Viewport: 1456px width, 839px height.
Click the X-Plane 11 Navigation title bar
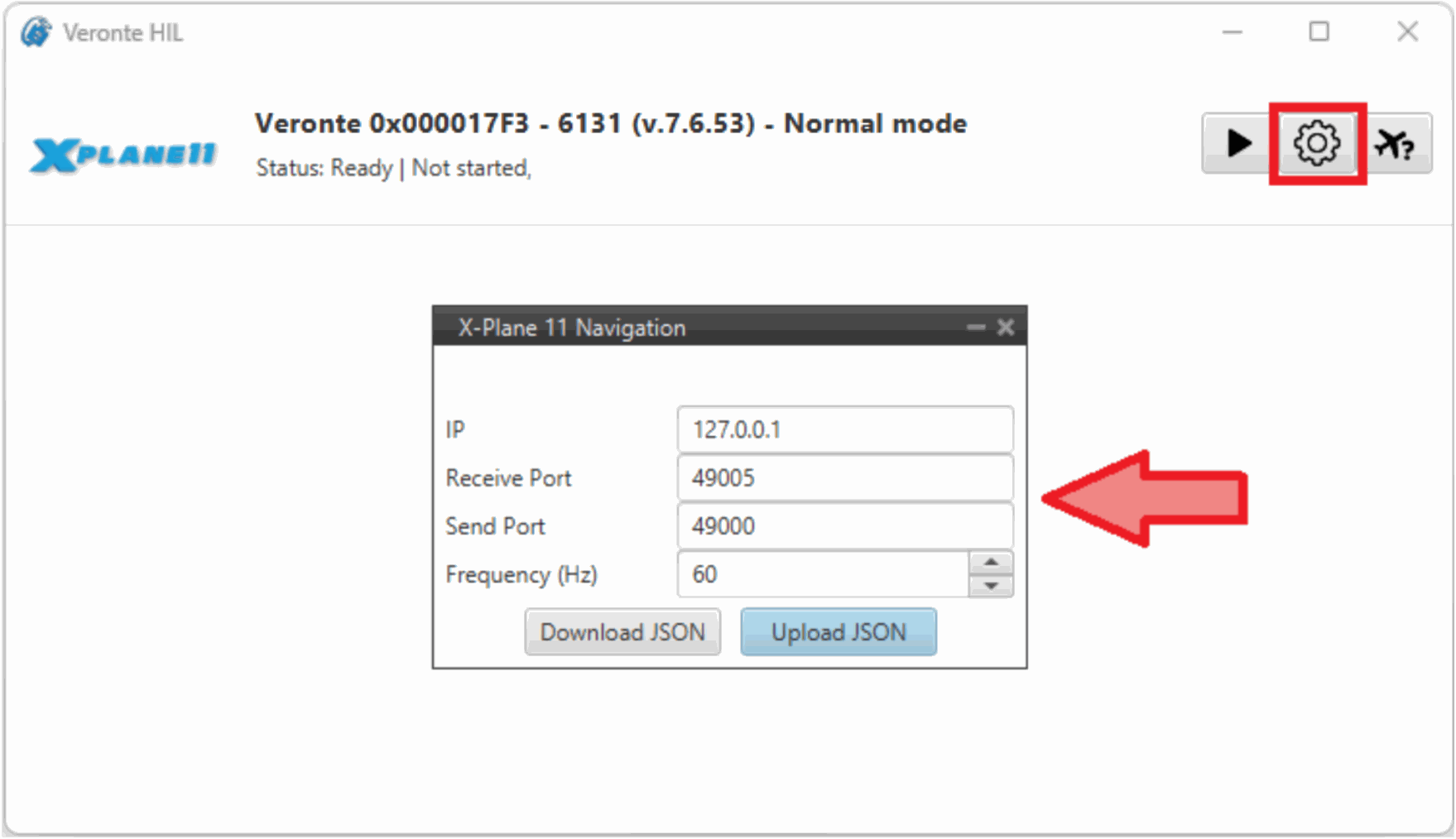click(704, 328)
